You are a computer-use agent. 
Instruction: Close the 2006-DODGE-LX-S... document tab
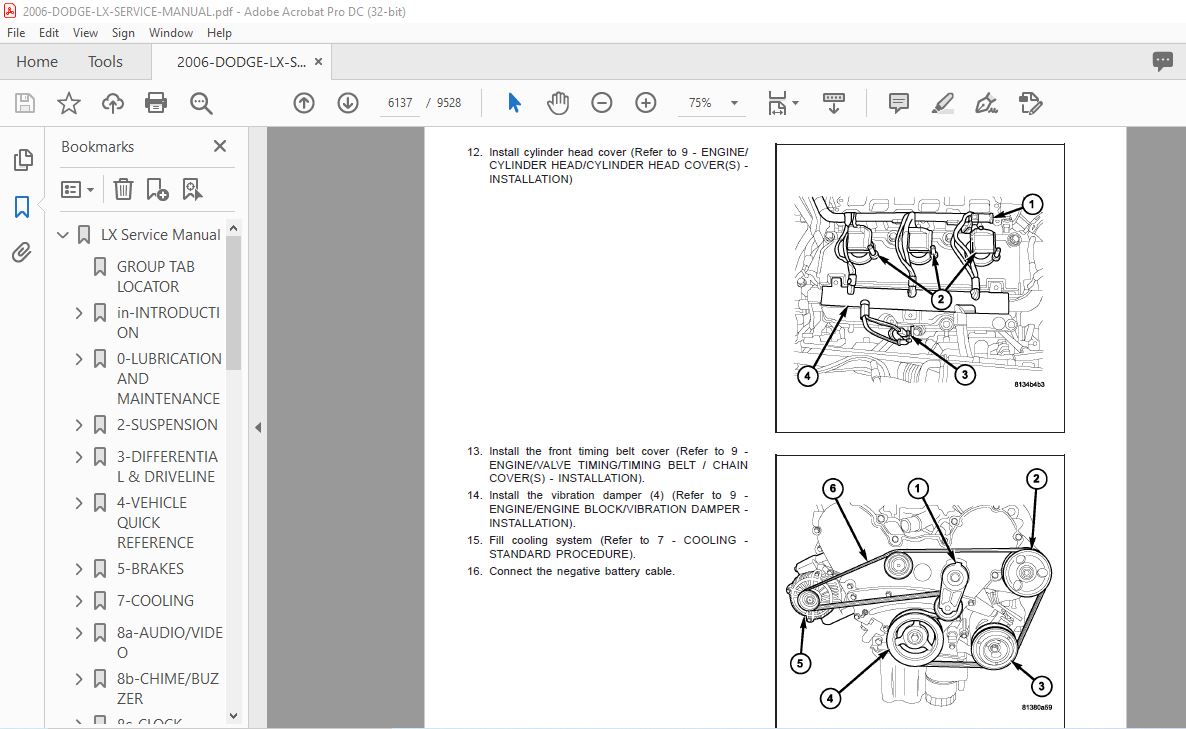(x=318, y=62)
